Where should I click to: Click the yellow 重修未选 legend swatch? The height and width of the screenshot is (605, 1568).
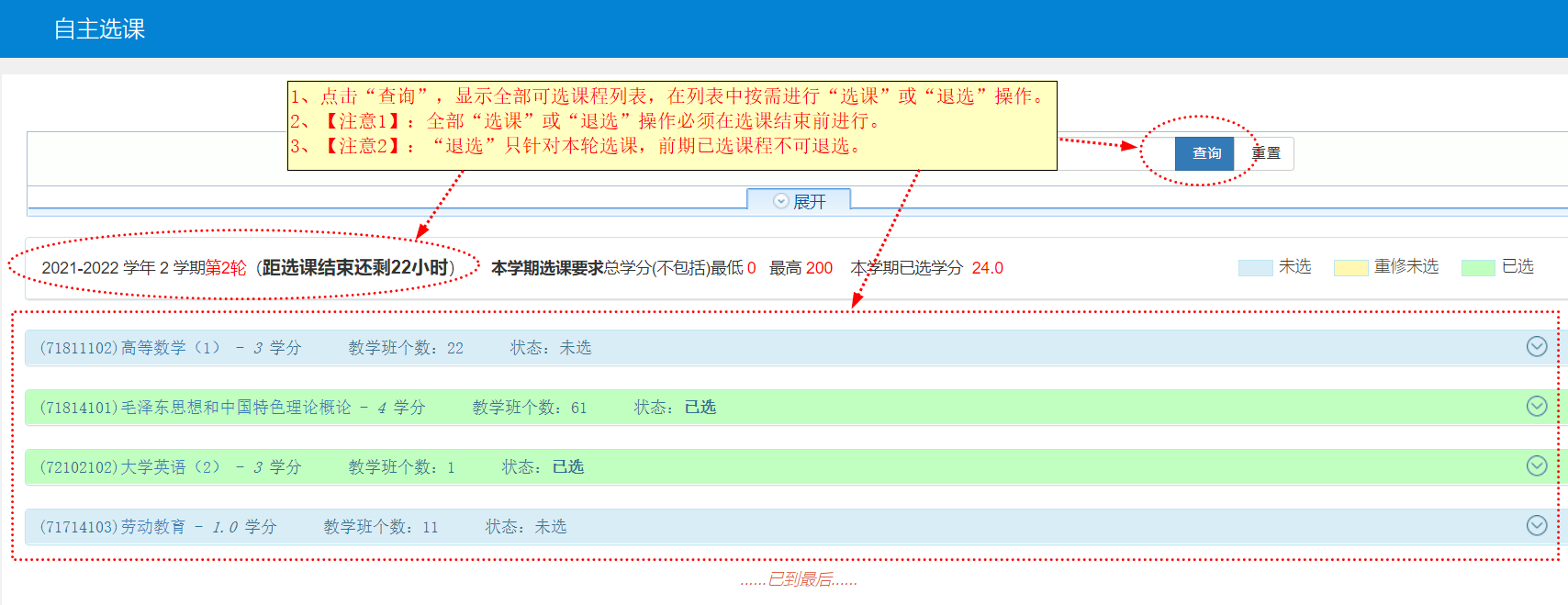[x=1350, y=267]
